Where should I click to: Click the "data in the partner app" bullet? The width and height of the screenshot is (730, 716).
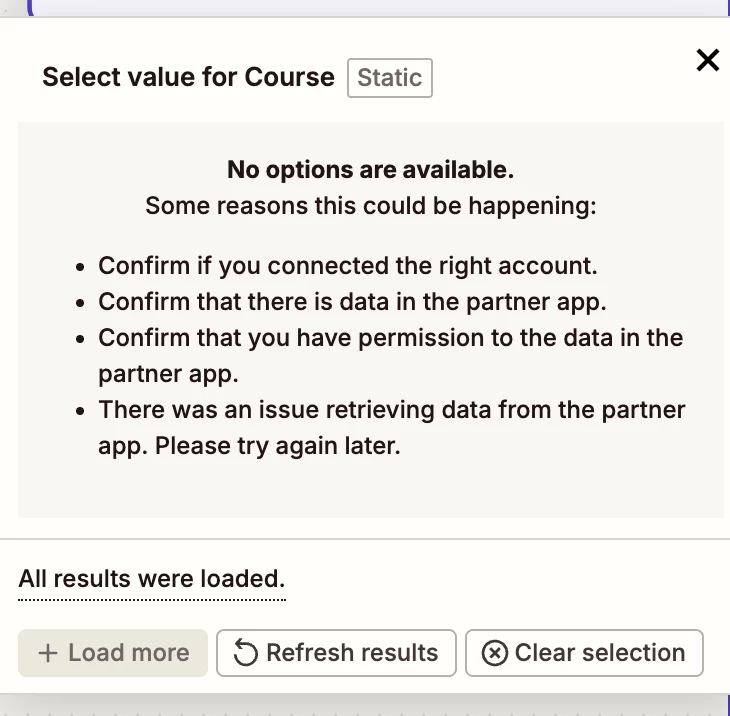tap(352, 302)
